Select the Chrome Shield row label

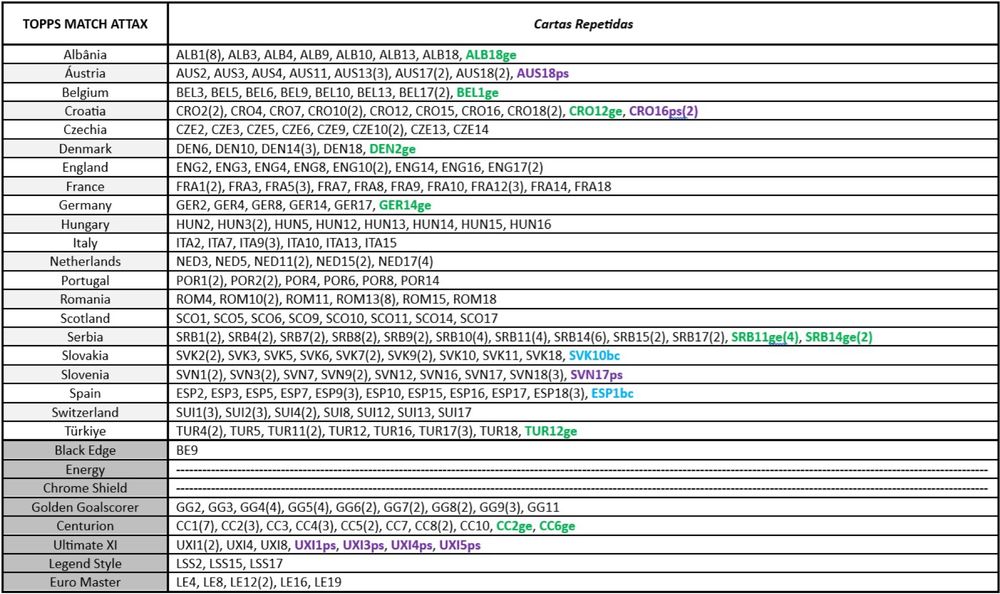click(85, 488)
